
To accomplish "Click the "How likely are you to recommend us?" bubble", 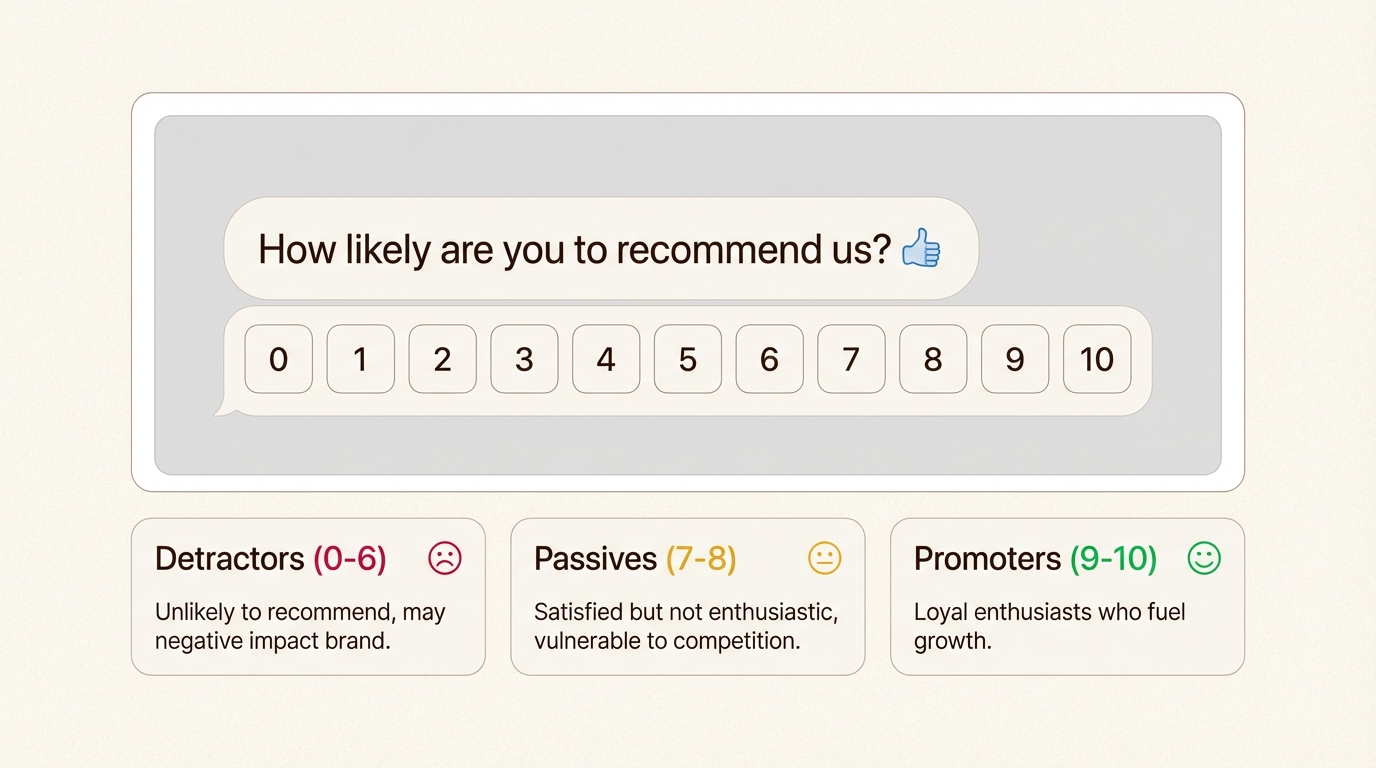I will coord(575,249).
